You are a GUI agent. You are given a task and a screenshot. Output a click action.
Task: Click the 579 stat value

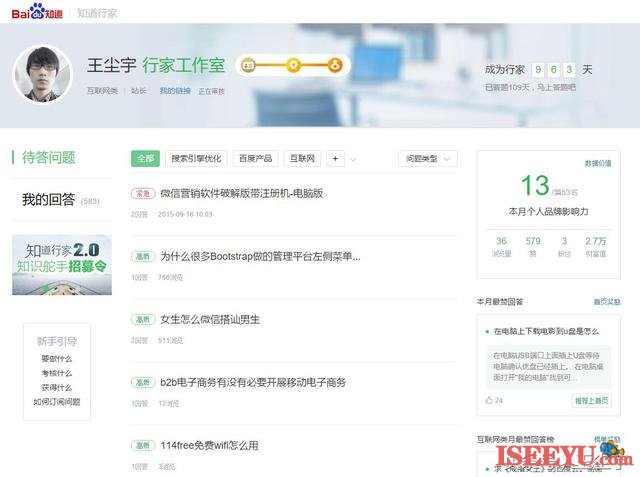(x=533, y=241)
